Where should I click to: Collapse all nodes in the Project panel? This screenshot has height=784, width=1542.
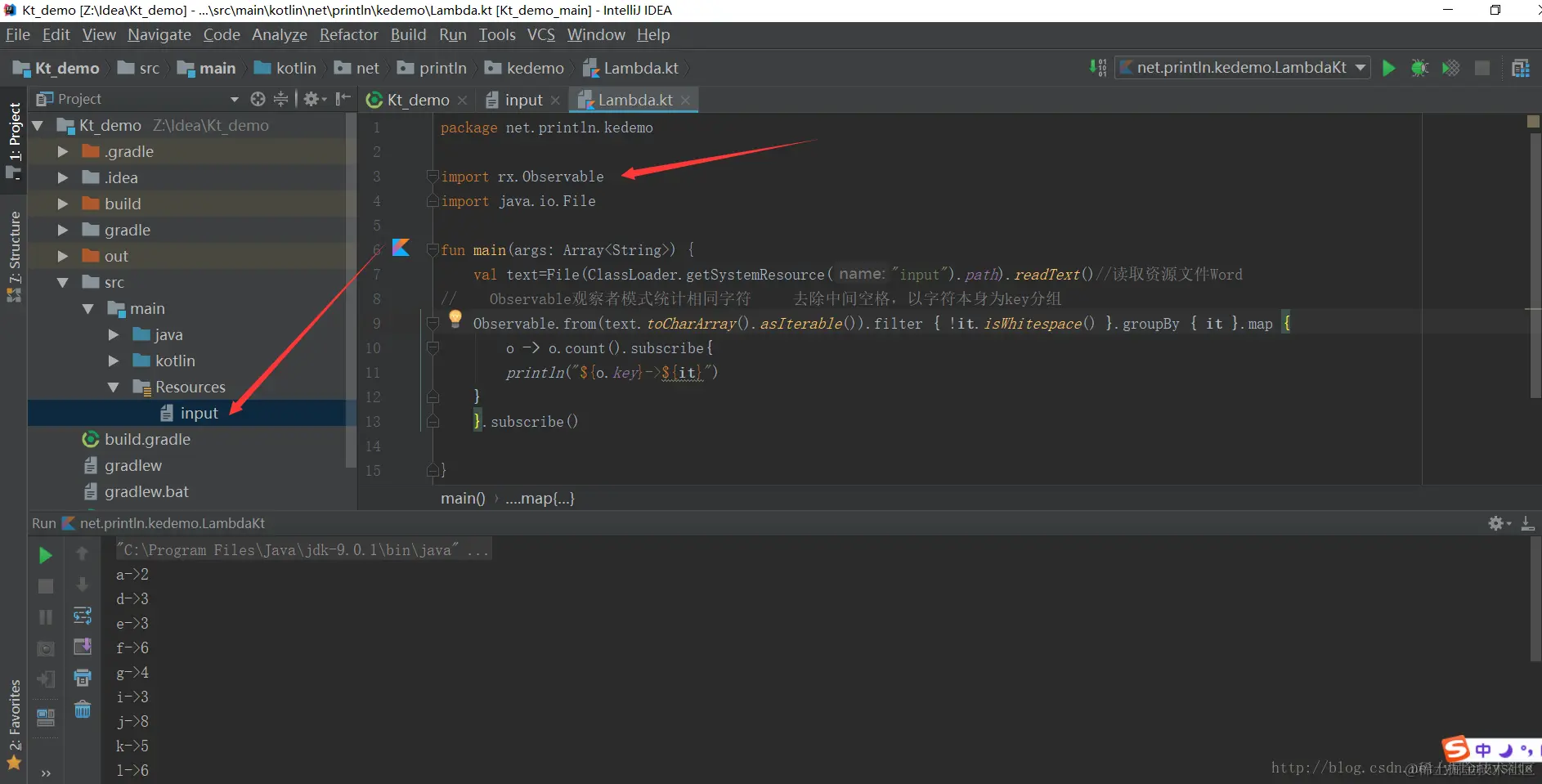(x=280, y=99)
